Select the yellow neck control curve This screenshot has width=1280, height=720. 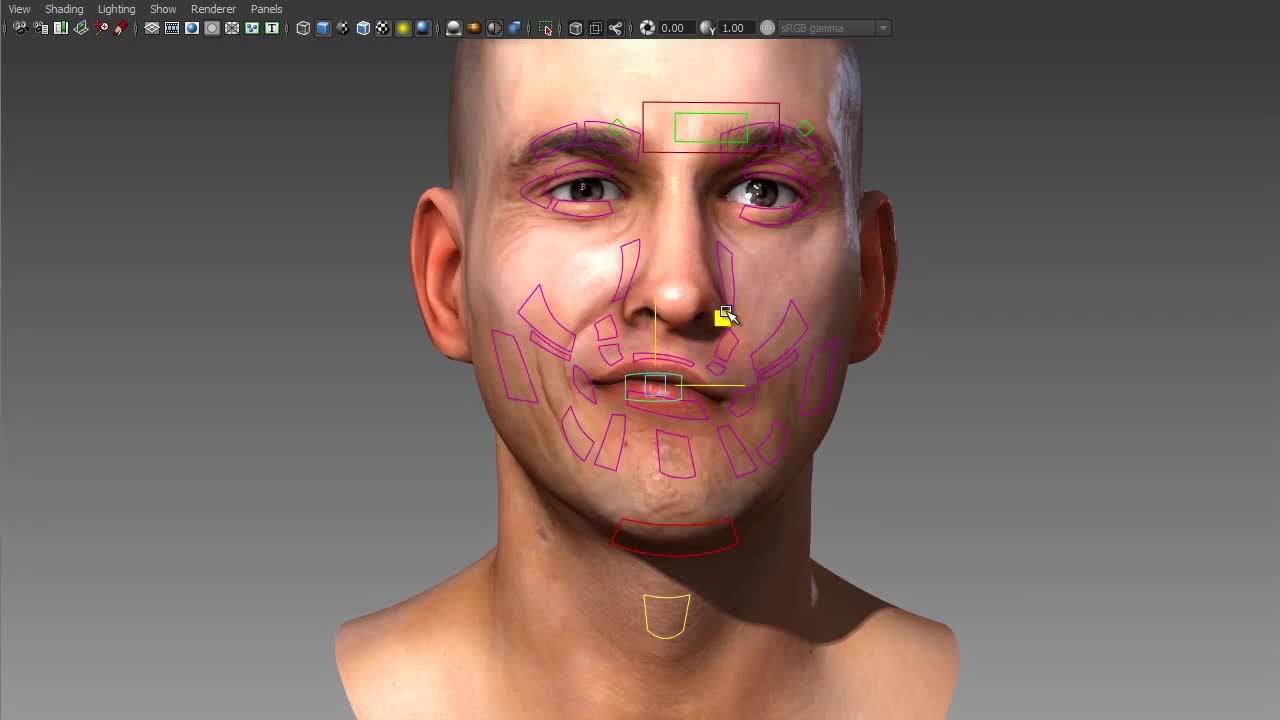coord(666,616)
